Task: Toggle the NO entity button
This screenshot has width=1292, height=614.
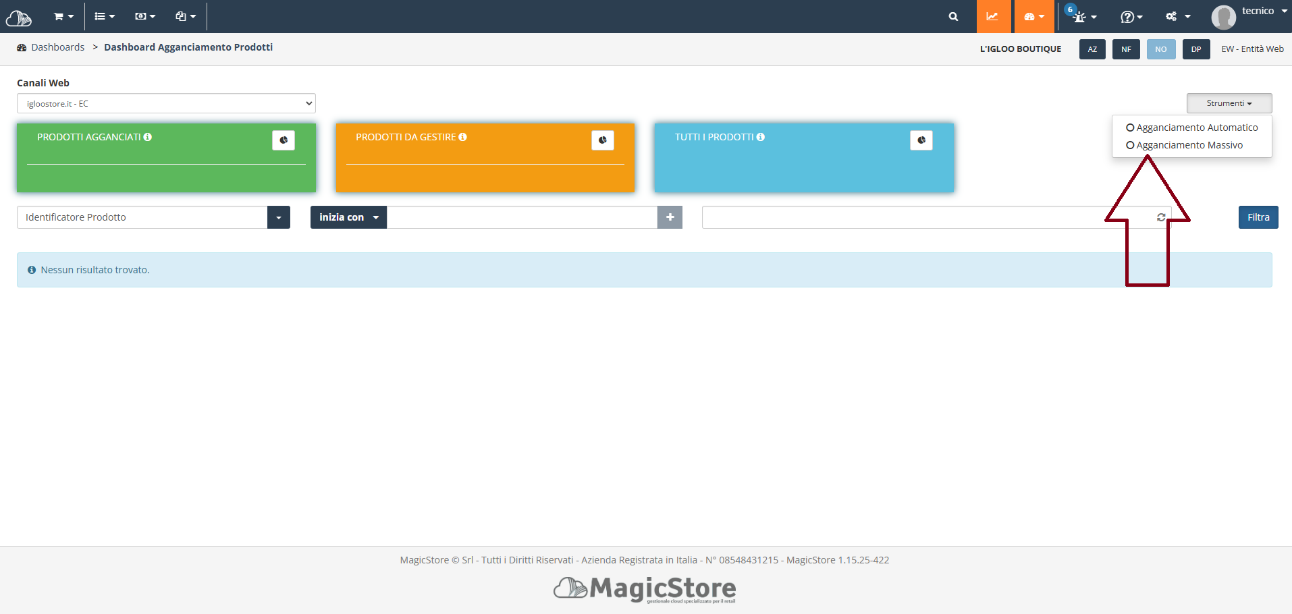Action: pyautogui.click(x=1161, y=49)
